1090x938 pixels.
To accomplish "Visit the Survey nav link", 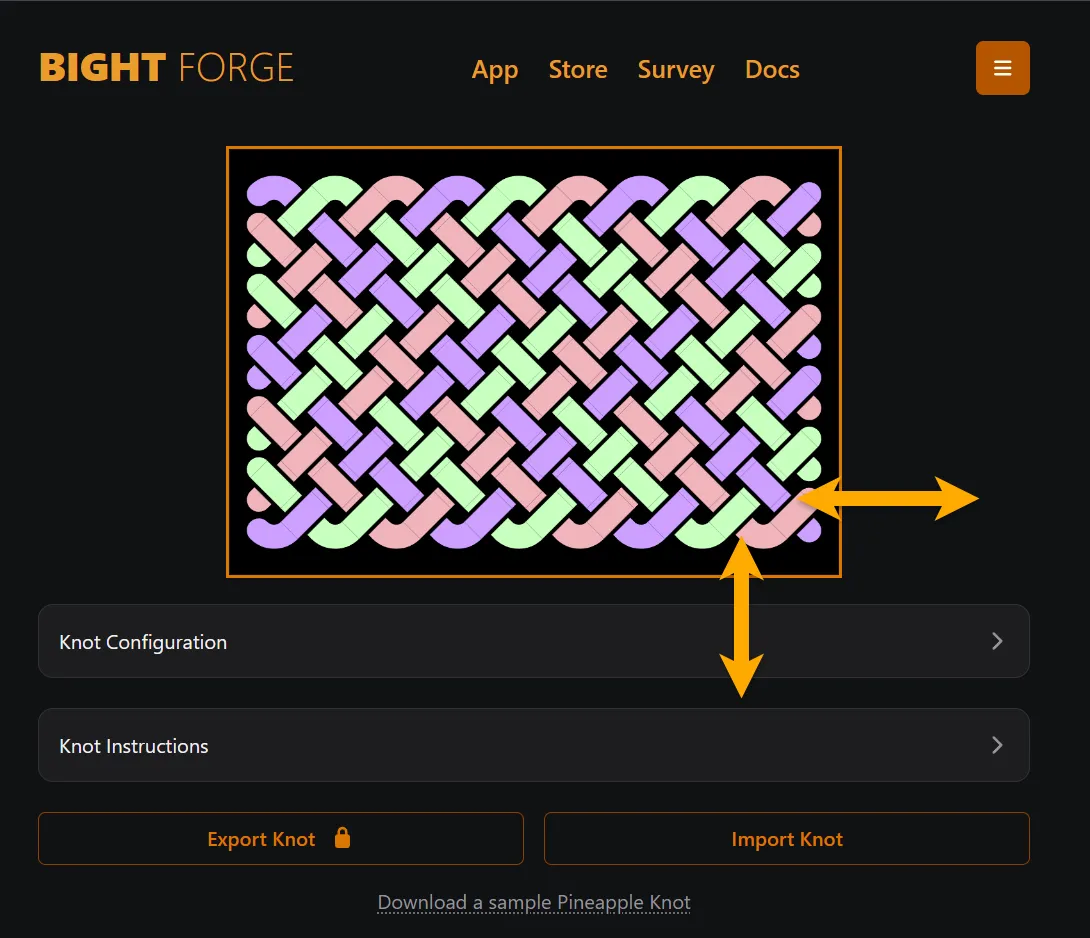I will pyautogui.click(x=676, y=70).
